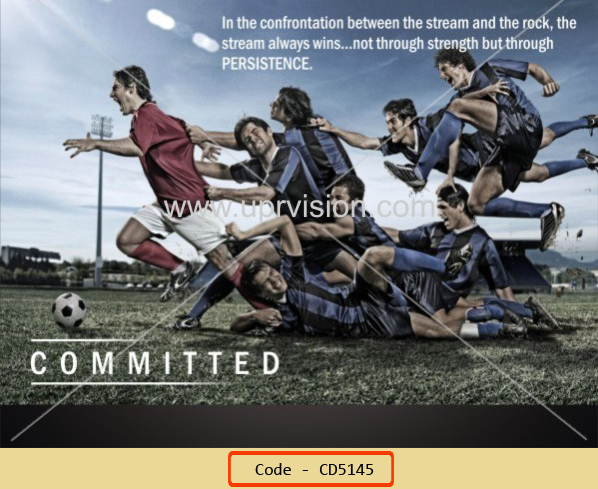Click the dark band beneath the grass
598x489 pixels.
click(299, 426)
